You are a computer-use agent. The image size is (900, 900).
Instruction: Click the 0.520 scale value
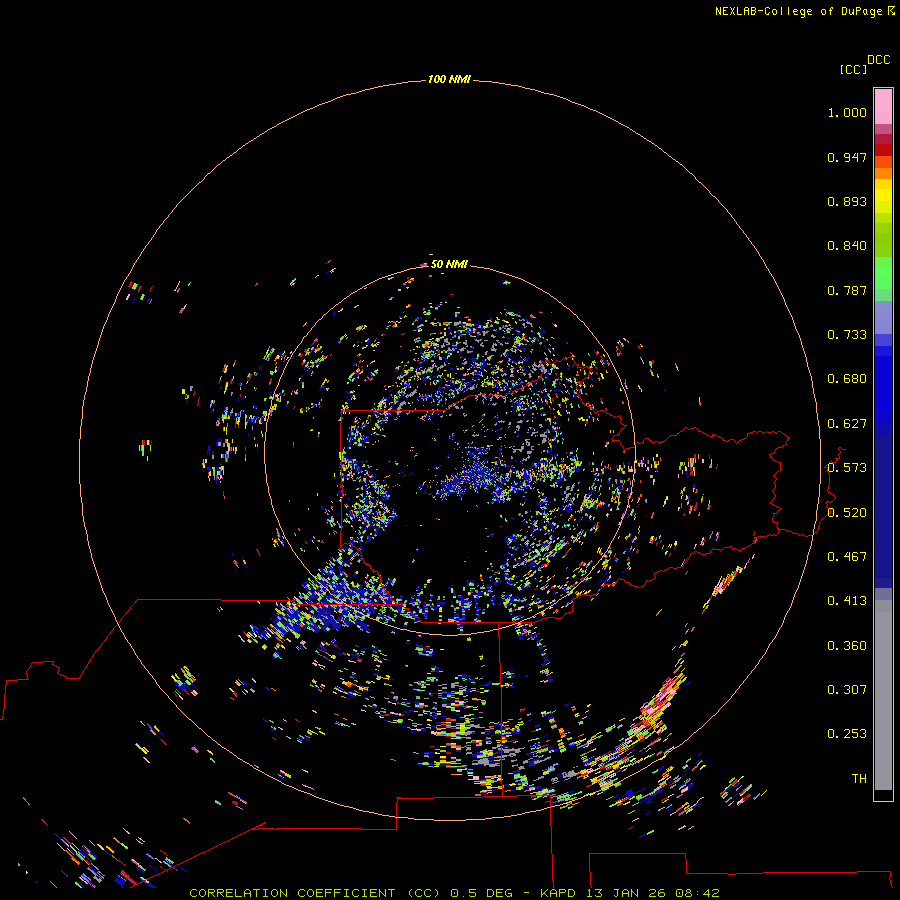pyautogui.click(x=847, y=513)
